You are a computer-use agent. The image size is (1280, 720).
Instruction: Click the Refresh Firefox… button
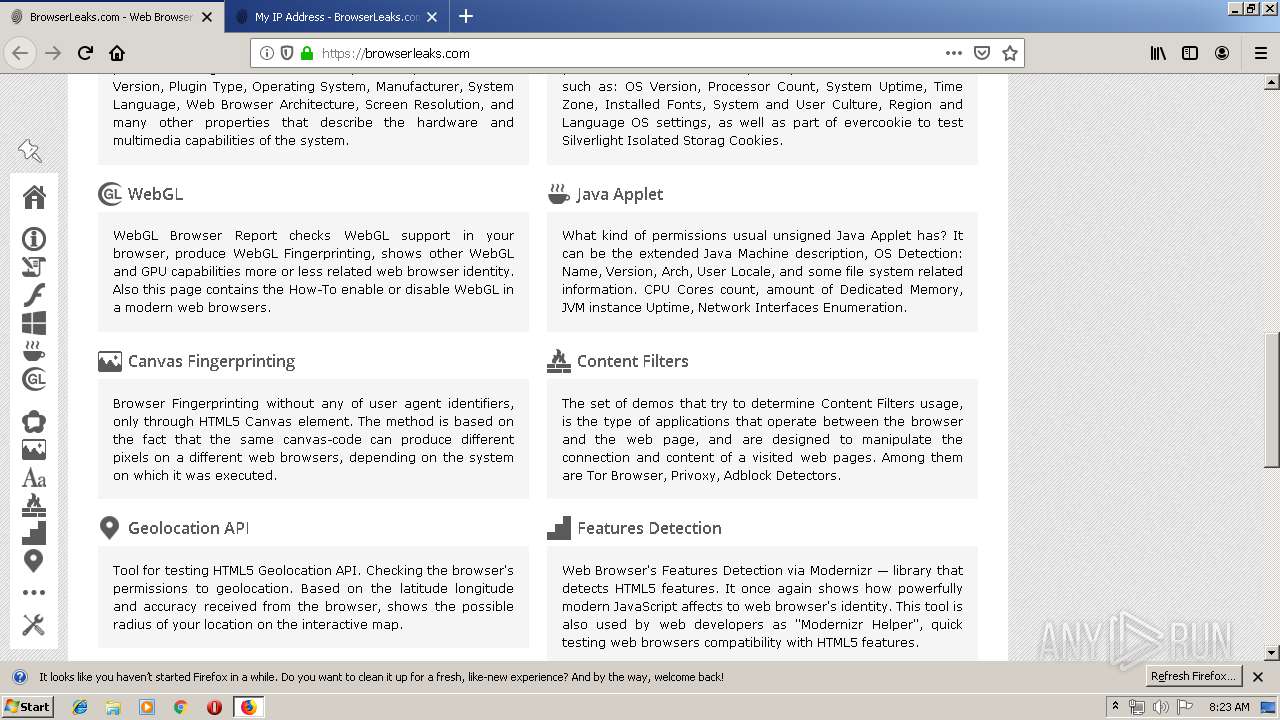click(x=1193, y=677)
